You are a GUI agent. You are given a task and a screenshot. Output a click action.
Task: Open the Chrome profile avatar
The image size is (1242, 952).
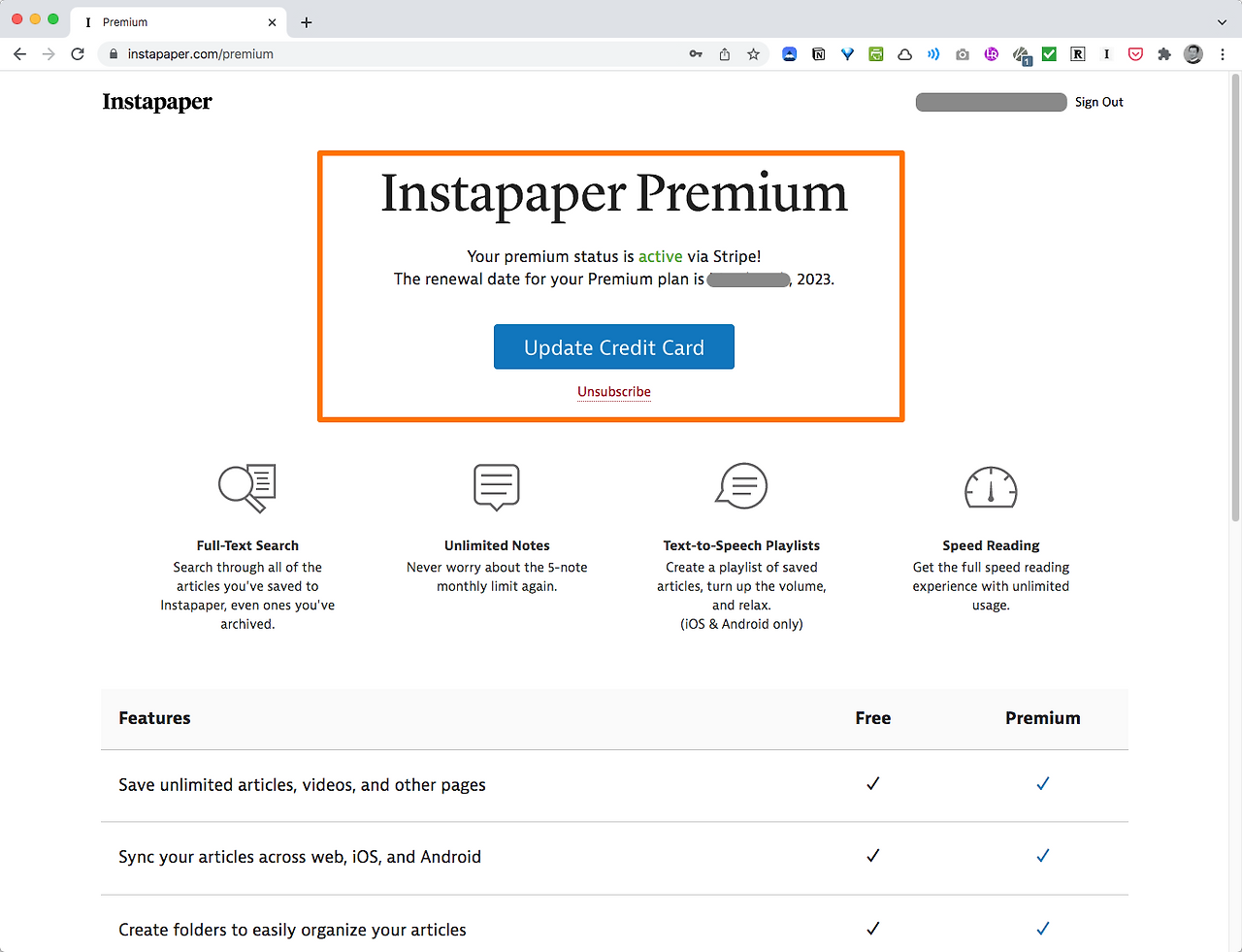tap(1193, 54)
